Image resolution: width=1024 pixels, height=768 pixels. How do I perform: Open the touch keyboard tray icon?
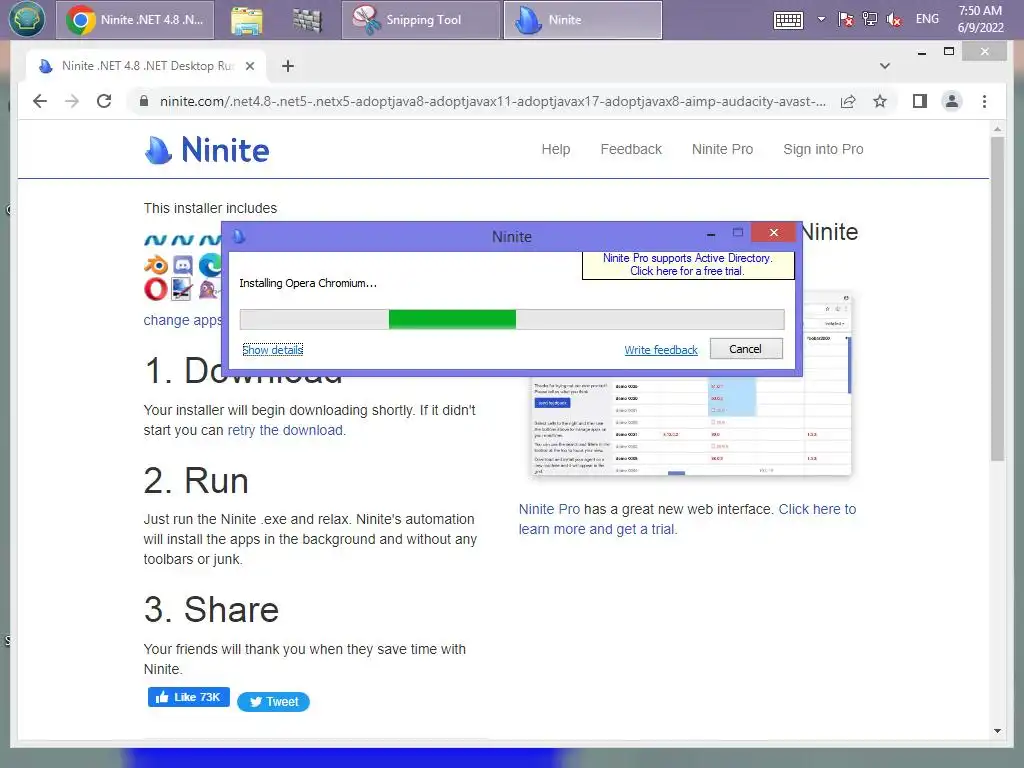(x=788, y=20)
